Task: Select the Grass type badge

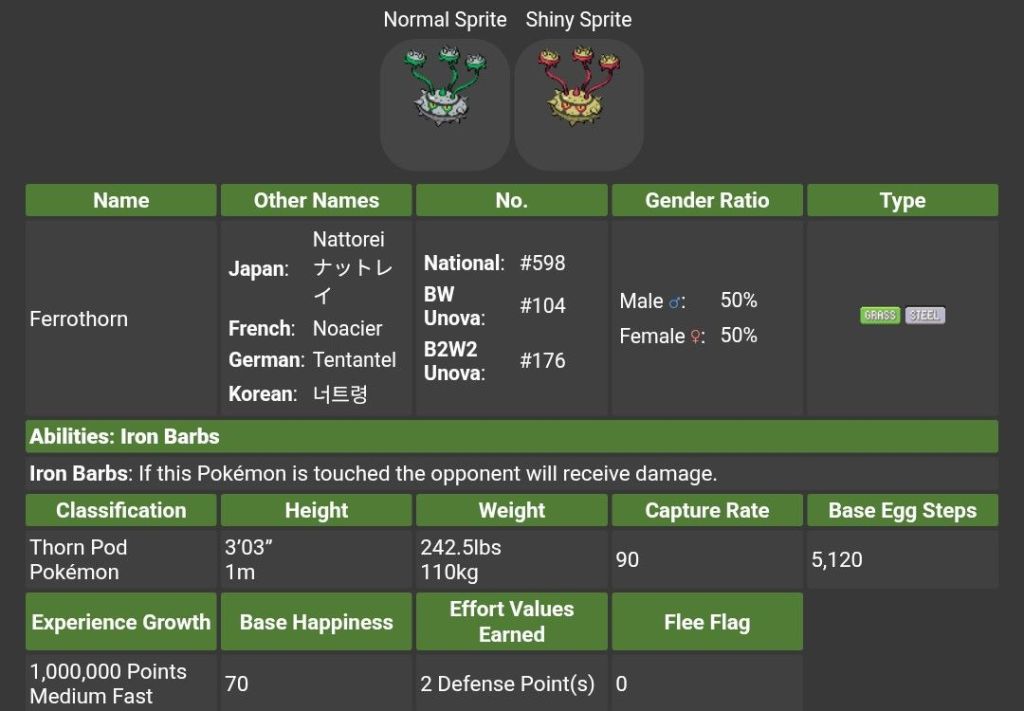Action: 880,316
